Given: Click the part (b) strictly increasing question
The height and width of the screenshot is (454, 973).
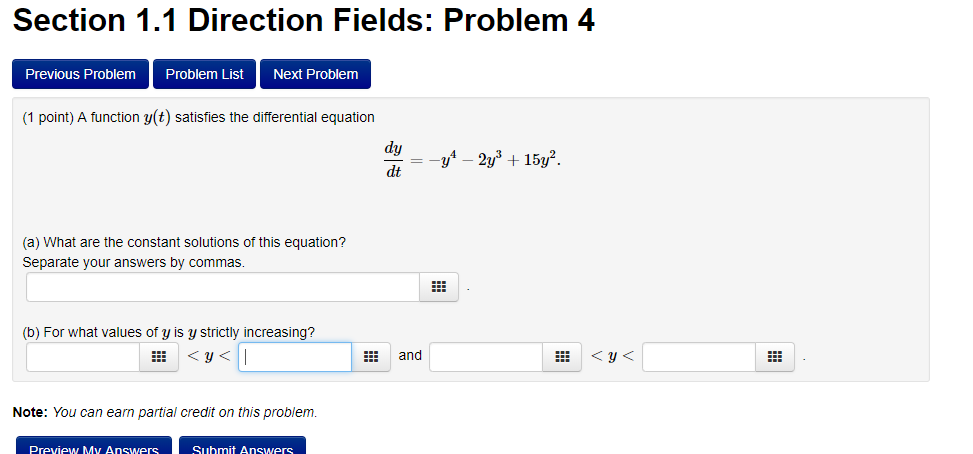Looking at the screenshot, I should [168, 332].
